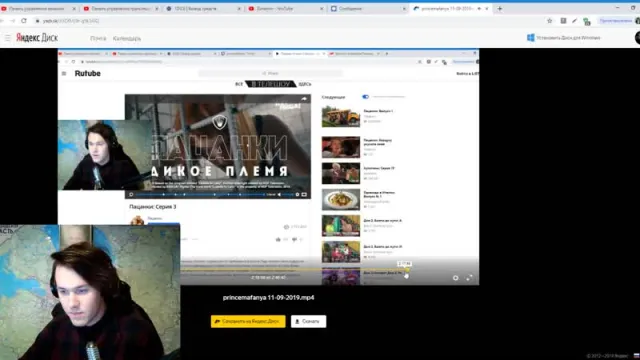Screen dimensions: 640x360
Task: Open a new browser tab
Action: (x=500, y=9)
